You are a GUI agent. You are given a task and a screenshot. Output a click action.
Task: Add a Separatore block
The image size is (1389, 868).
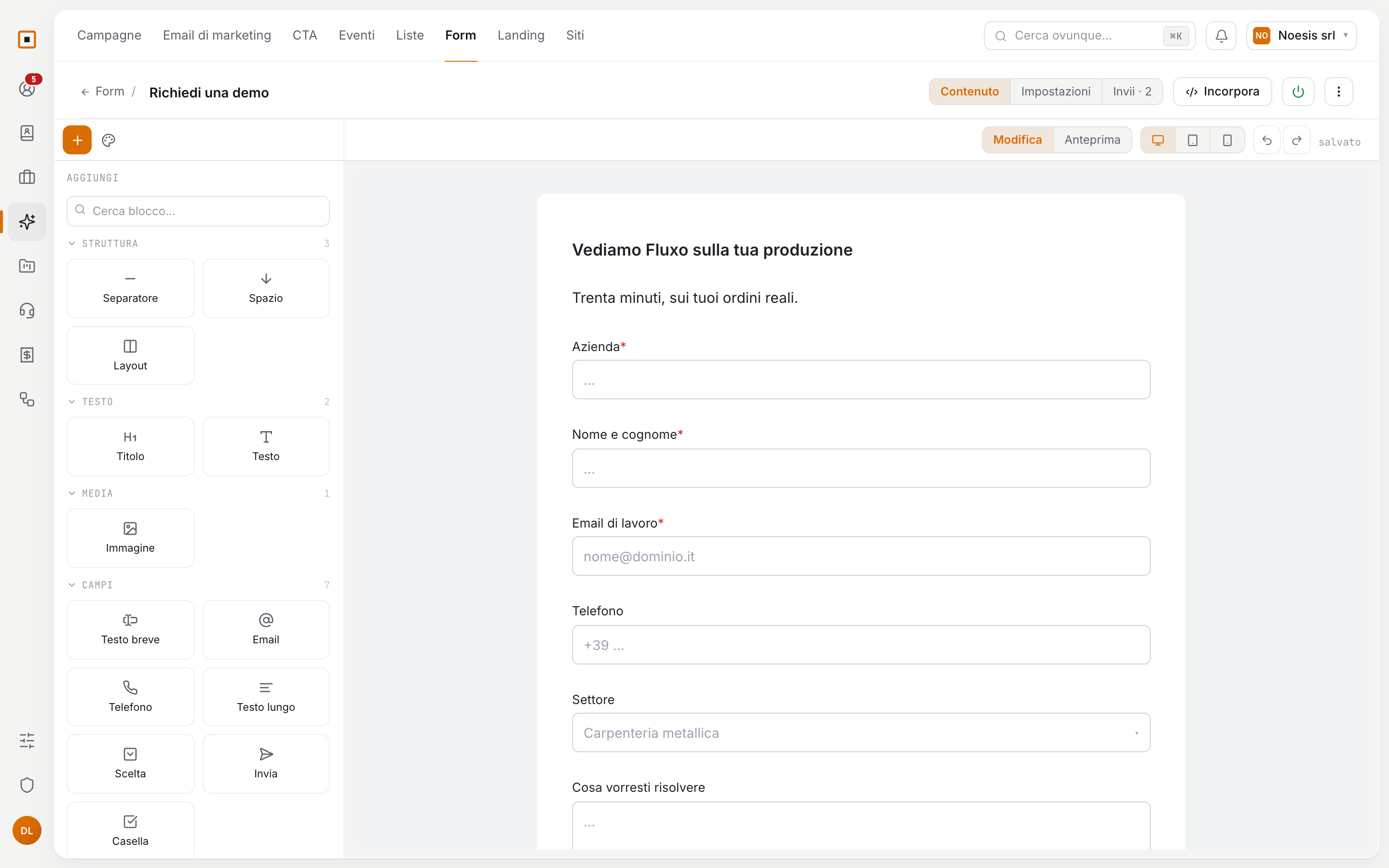coord(130,288)
